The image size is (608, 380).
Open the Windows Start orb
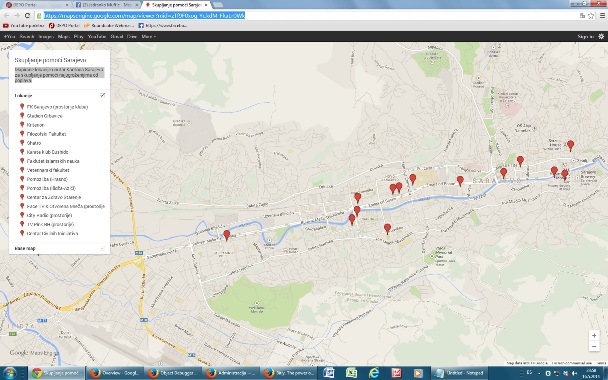coord(10,373)
